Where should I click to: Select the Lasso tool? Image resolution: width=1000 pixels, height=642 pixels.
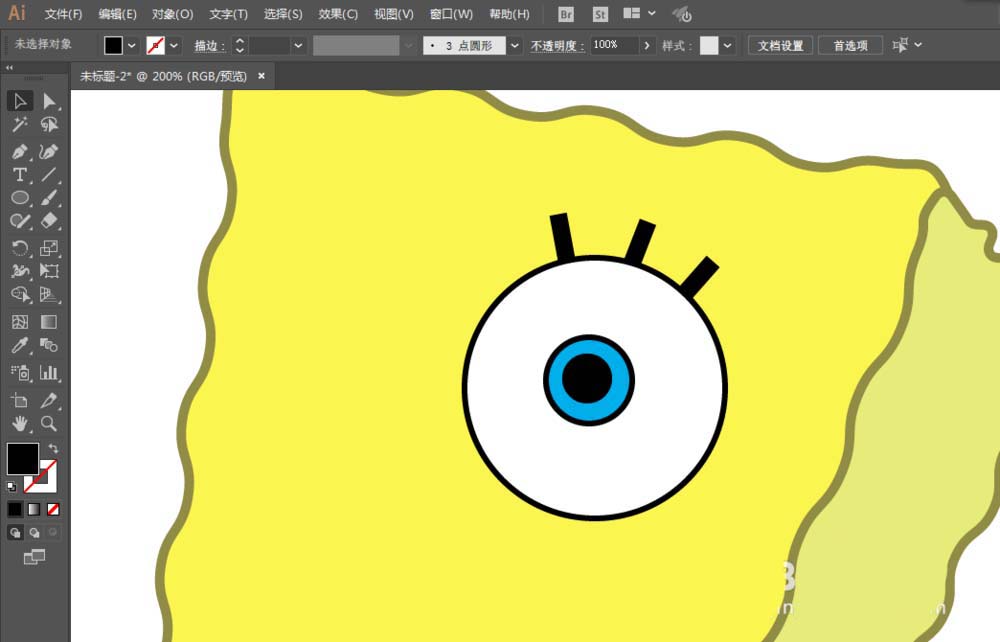coord(49,124)
